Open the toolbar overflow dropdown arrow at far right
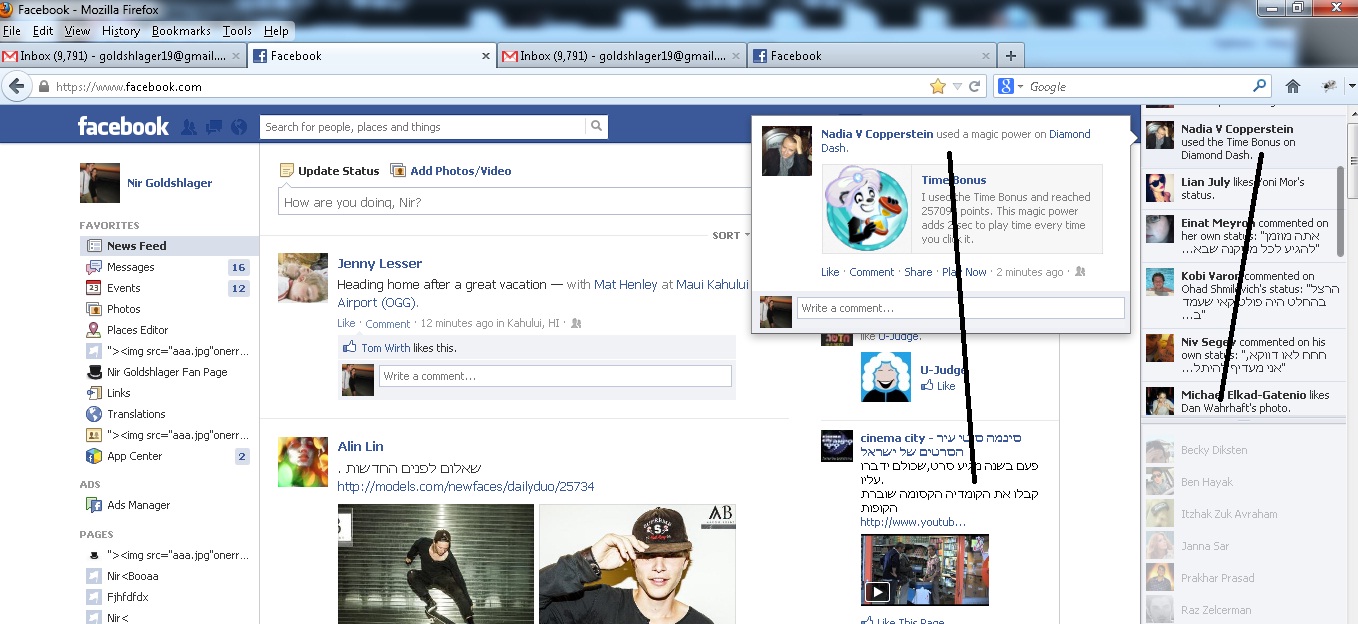Screen dimensions: 1358x624 1352,87
